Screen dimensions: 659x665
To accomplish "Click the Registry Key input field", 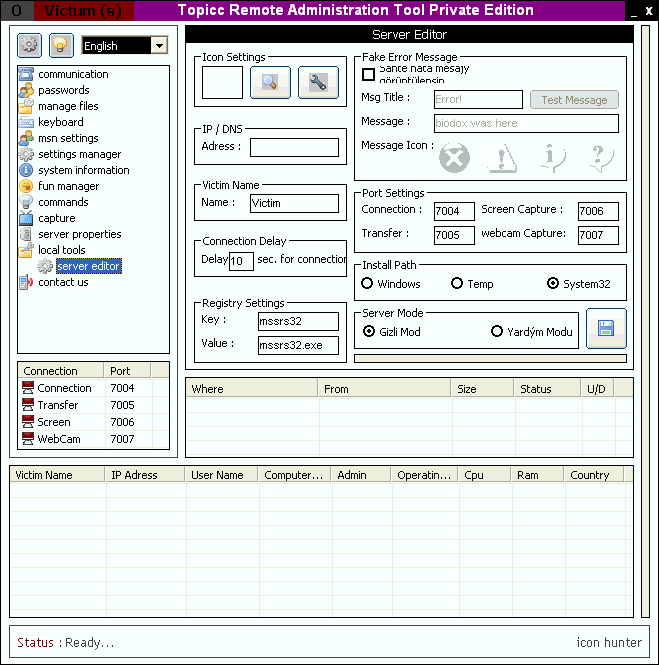I will (298, 321).
